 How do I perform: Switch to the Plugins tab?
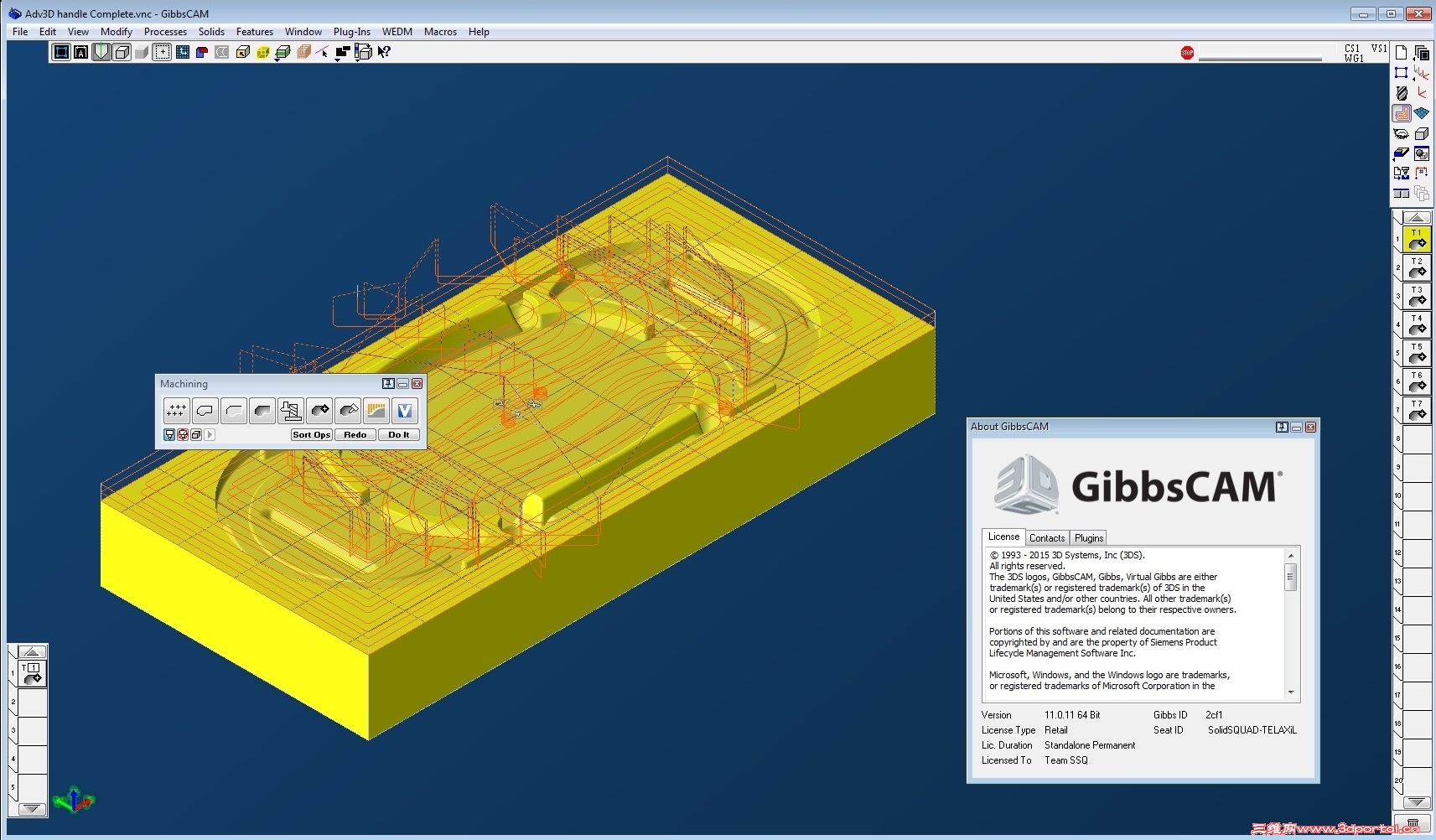(x=1089, y=538)
